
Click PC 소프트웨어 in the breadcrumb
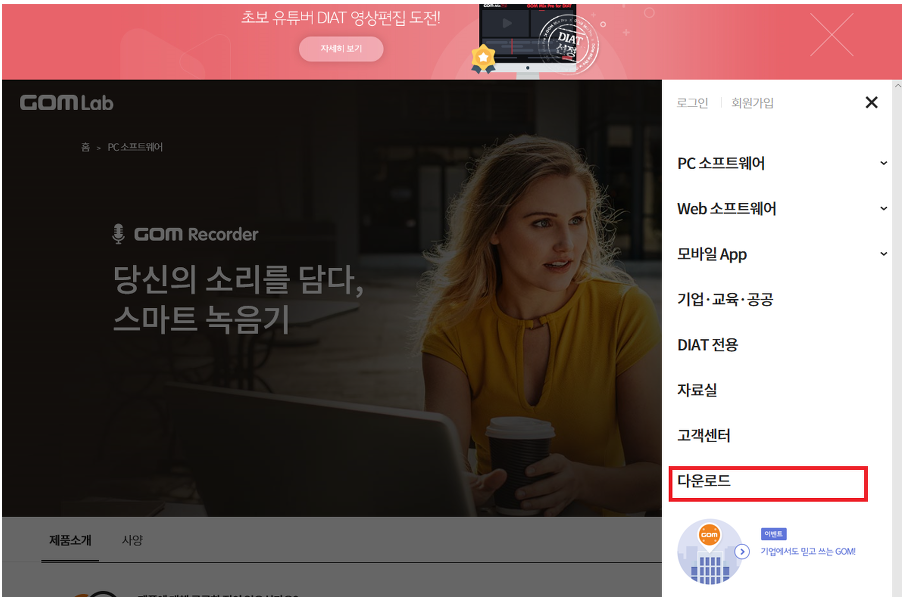(135, 147)
